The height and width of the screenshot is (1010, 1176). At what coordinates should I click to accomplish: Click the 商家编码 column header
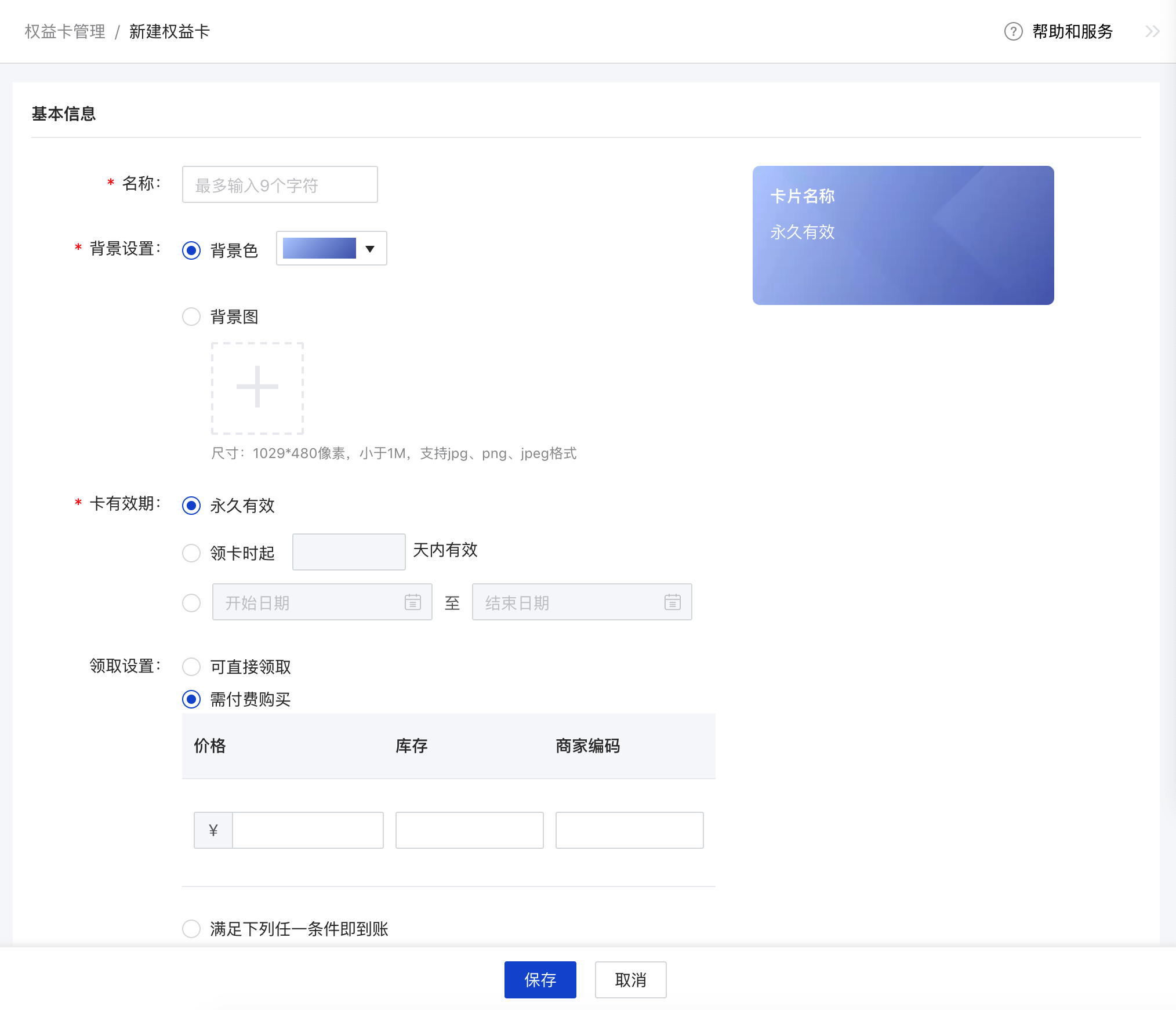[588, 746]
